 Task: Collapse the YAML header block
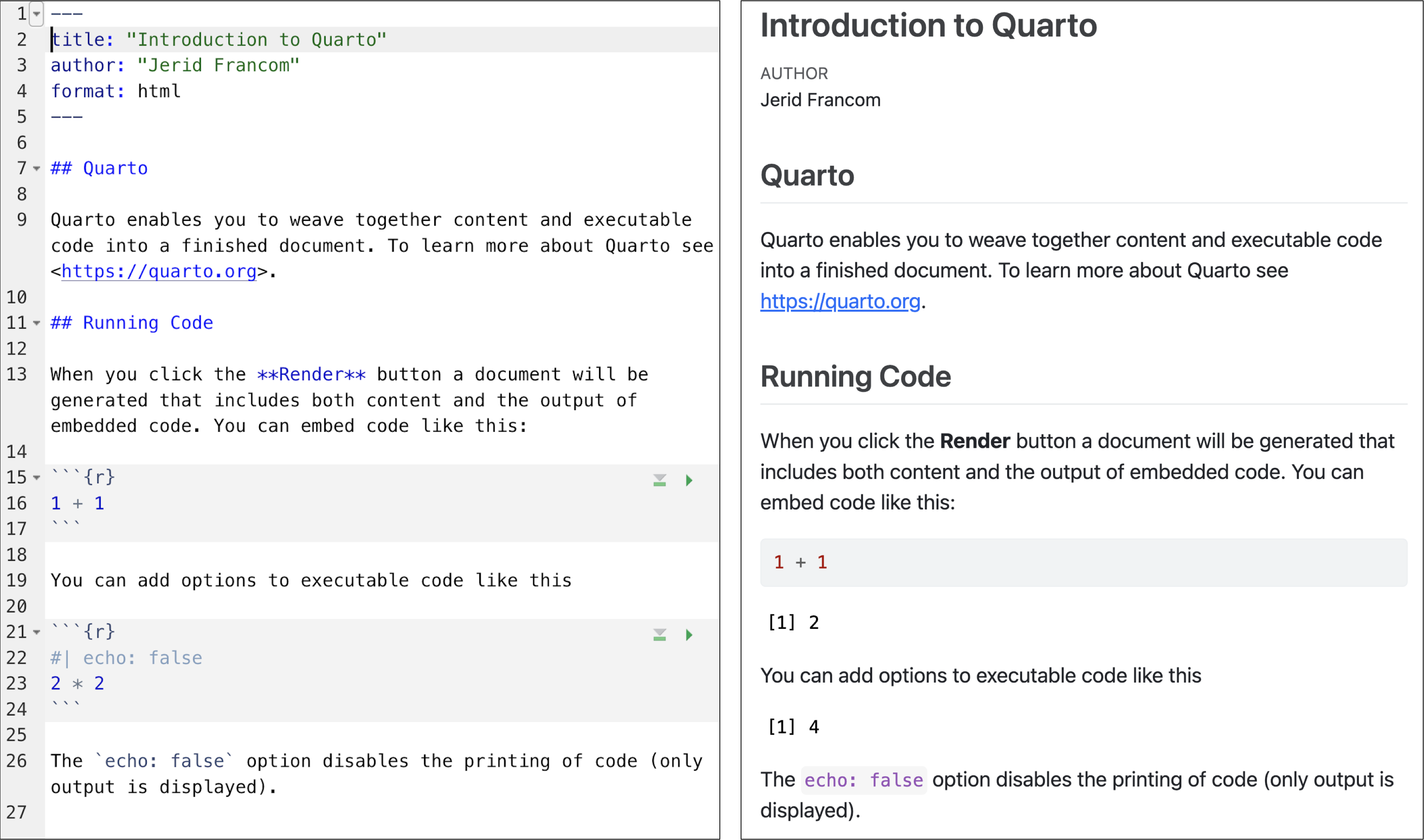click(x=36, y=14)
